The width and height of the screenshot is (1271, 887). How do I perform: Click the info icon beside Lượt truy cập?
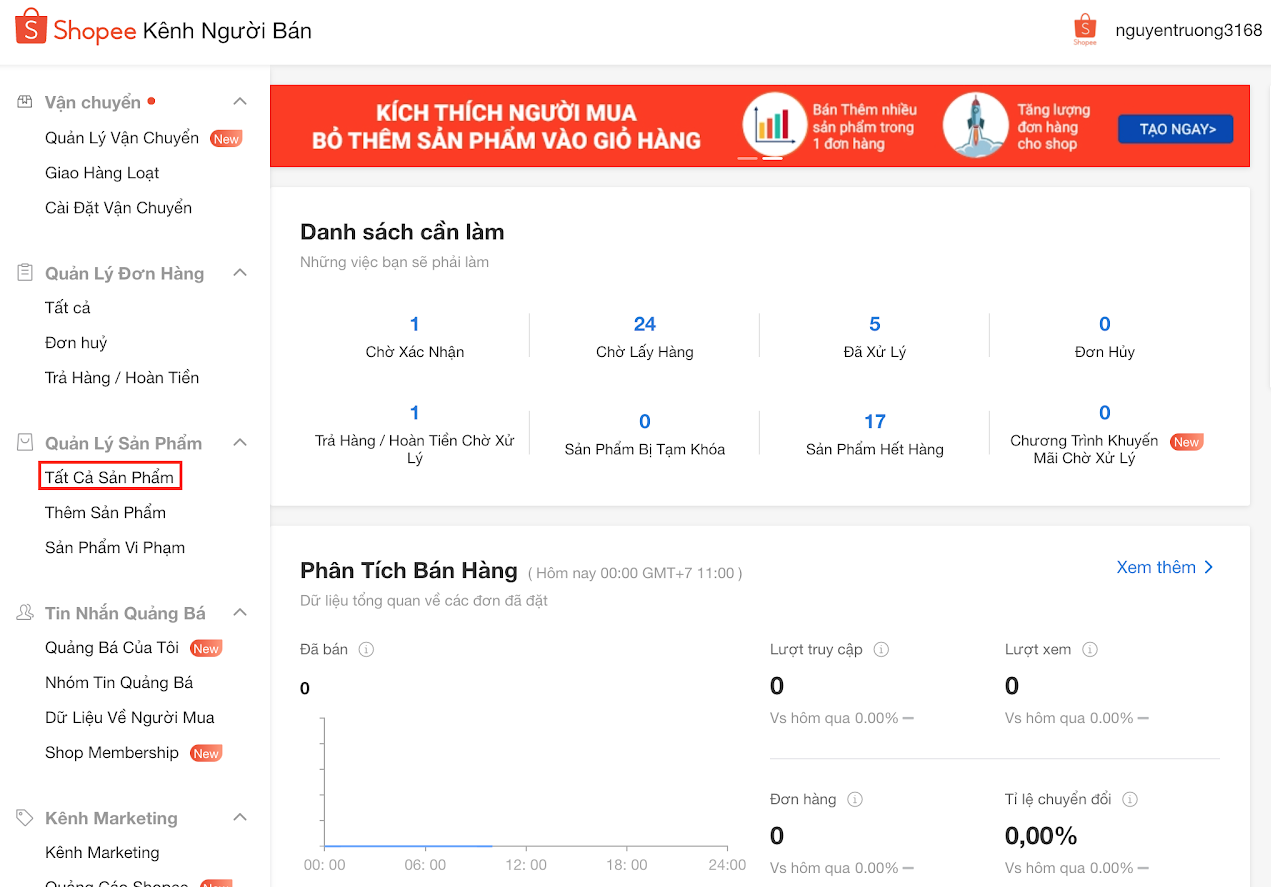click(x=881, y=650)
